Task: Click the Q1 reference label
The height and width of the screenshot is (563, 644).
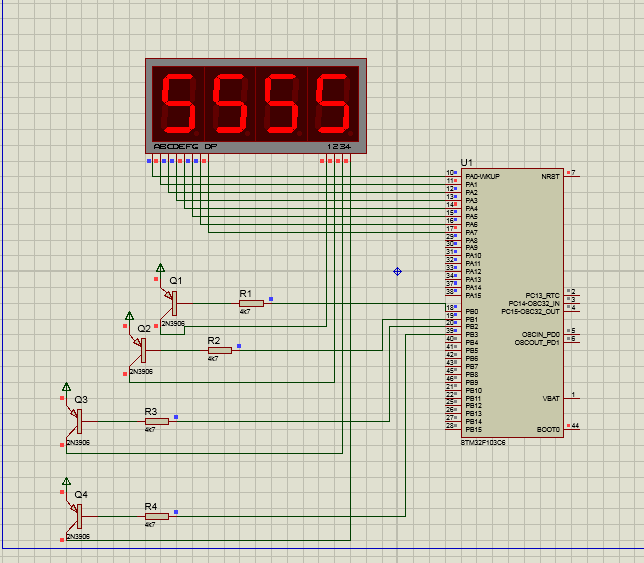Action: [x=176, y=280]
